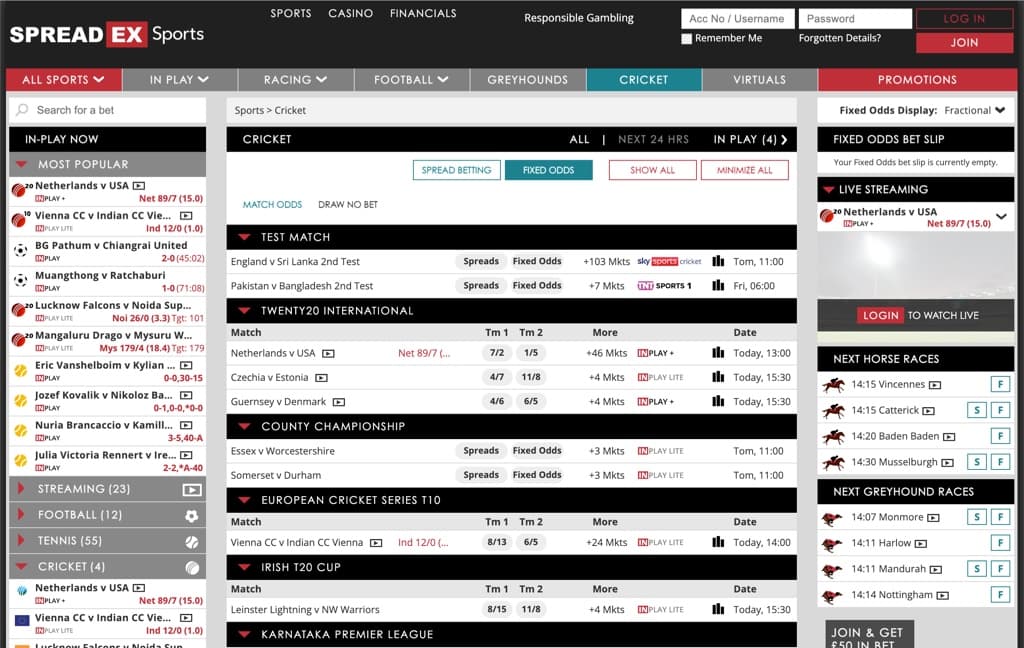Click the Streaming (23) video icon

(x=191, y=489)
